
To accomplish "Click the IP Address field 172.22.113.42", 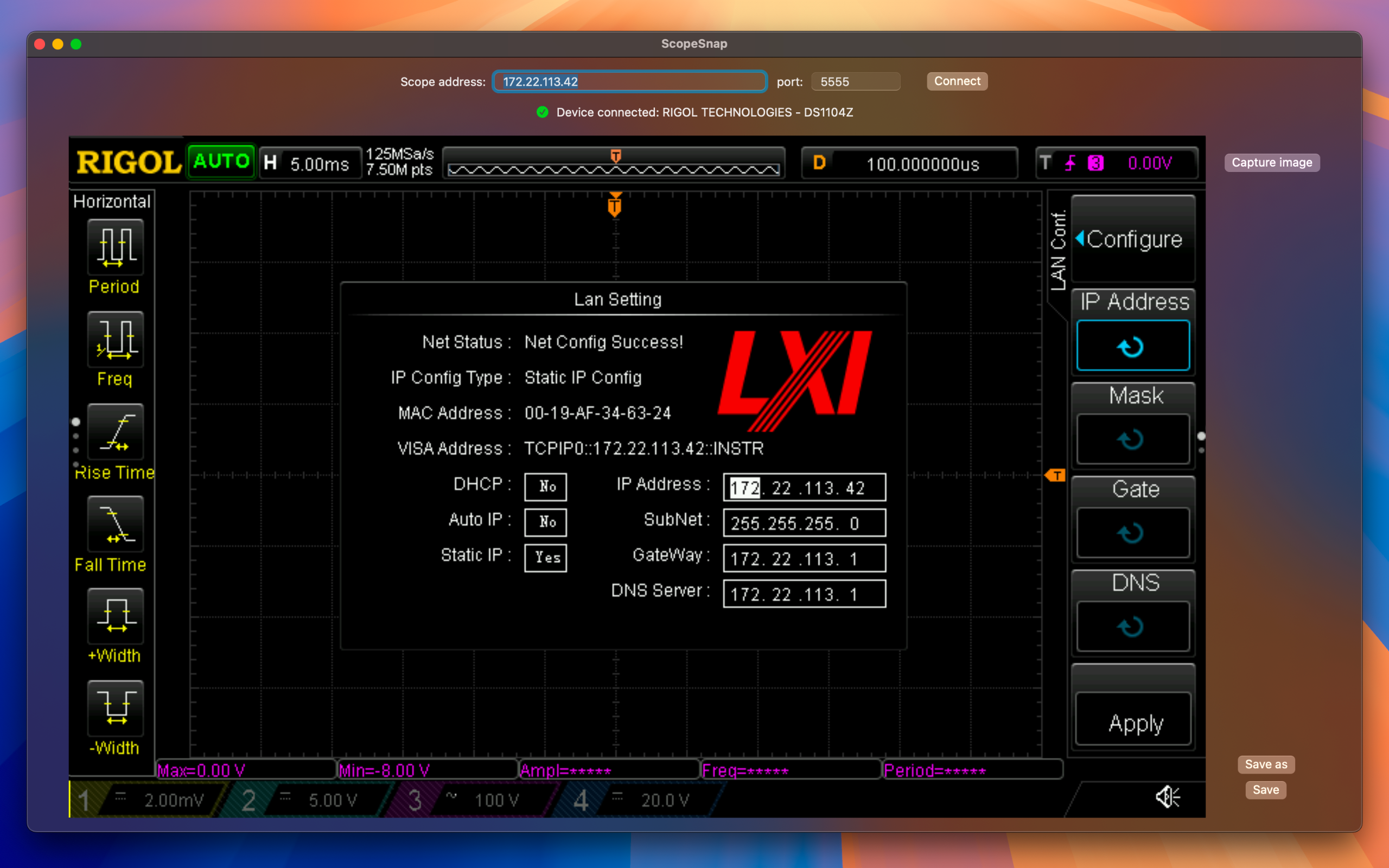I will tap(804, 487).
